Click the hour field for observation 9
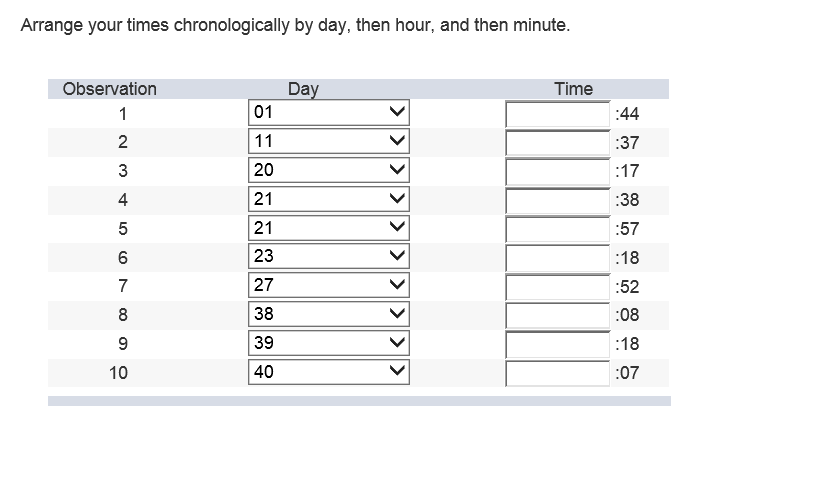This screenshot has width=814, height=477. 559,345
